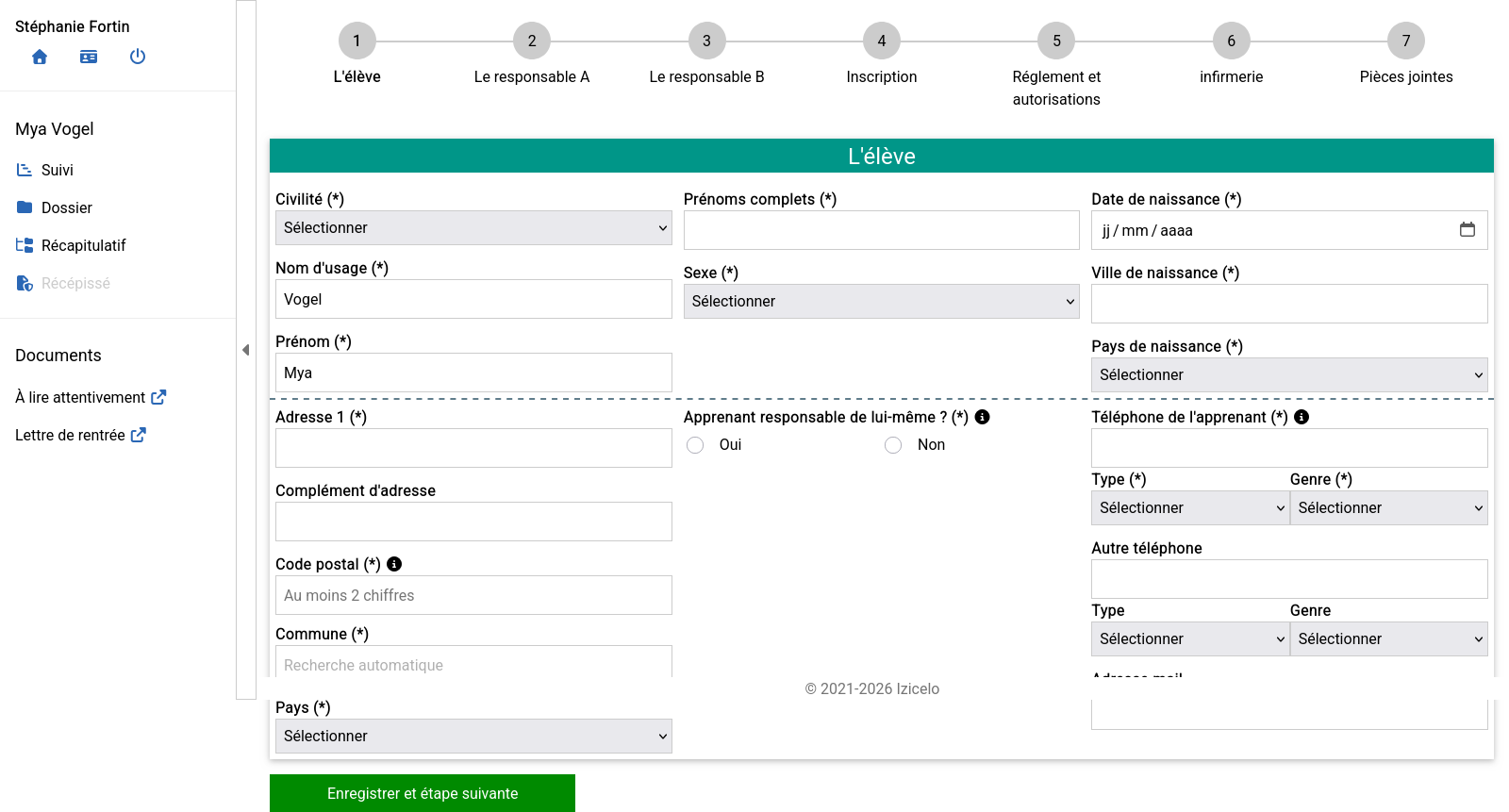Focus the Commune search field

click(x=473, y=663)
